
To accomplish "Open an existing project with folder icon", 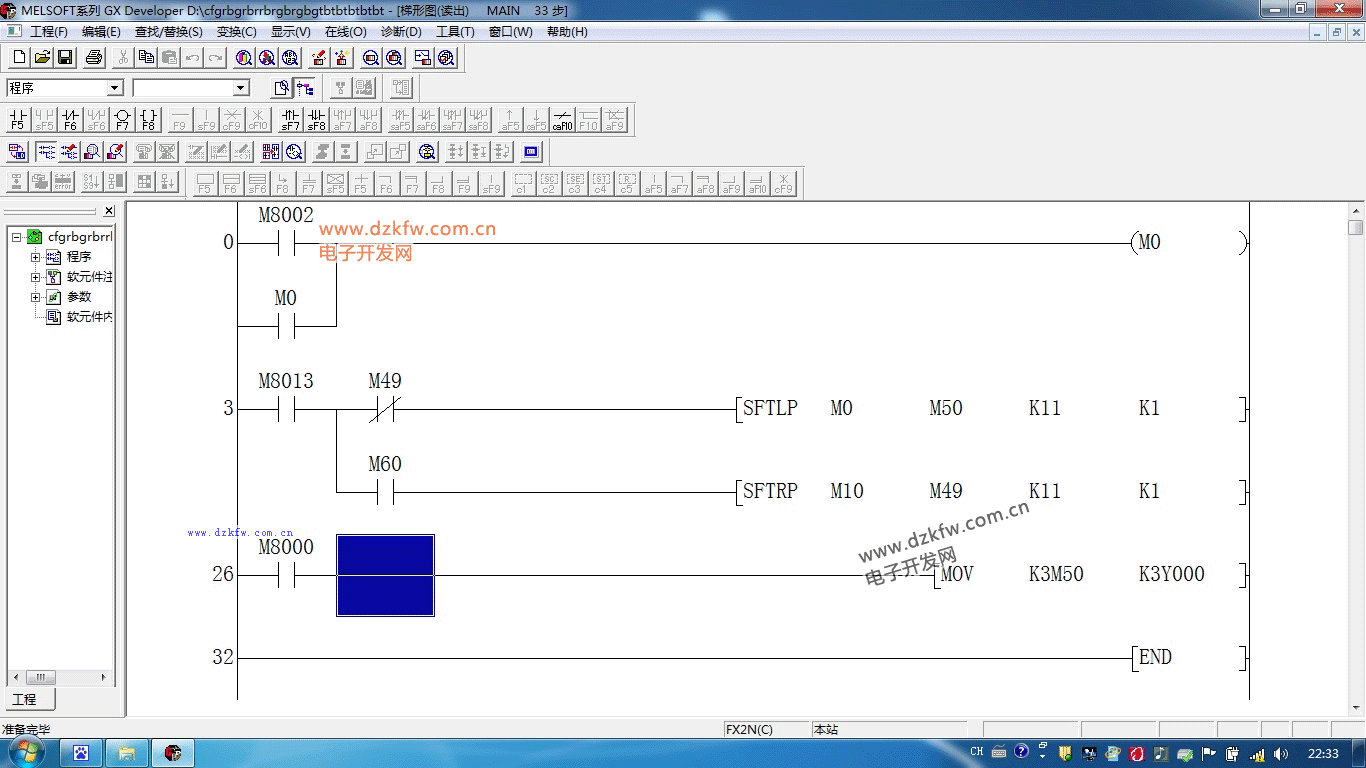I will coord(42,58).
